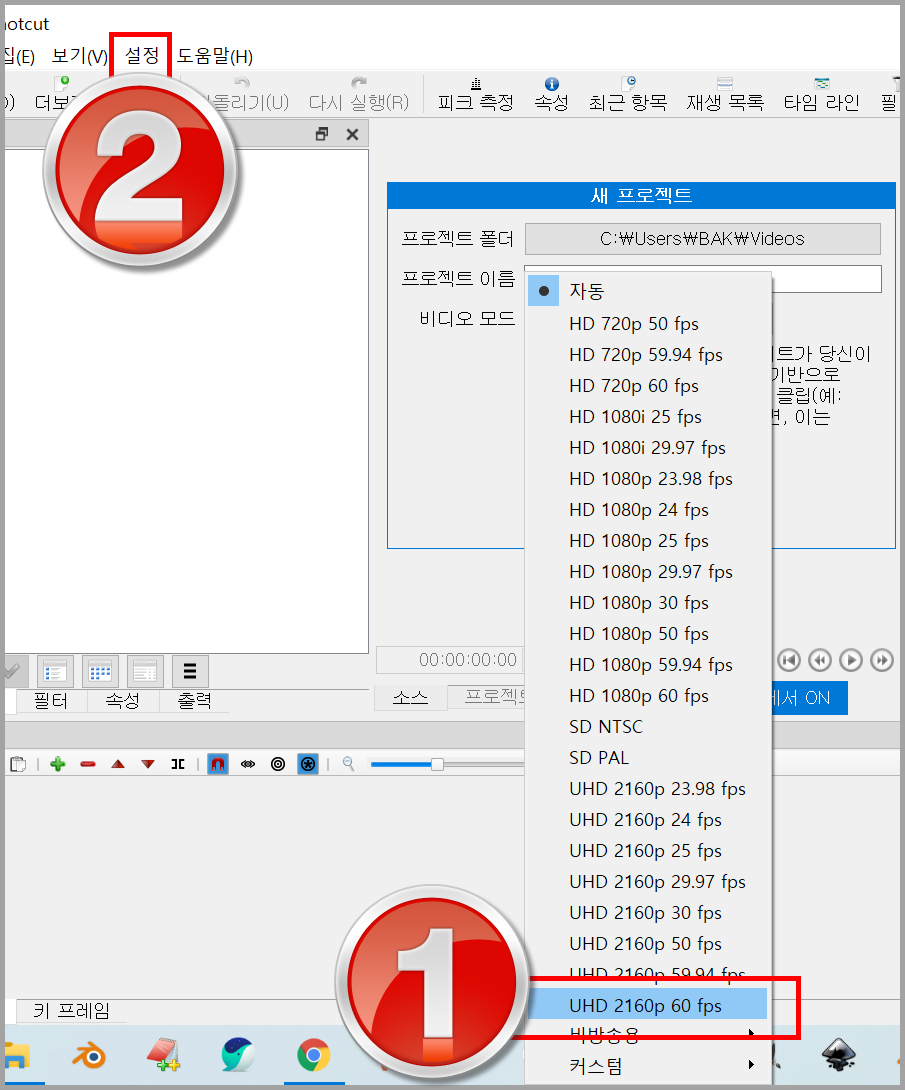Open Inkscape from the taskbar
The height and width of the screenshot is (1090, 905).
[x=839, y=1056]
